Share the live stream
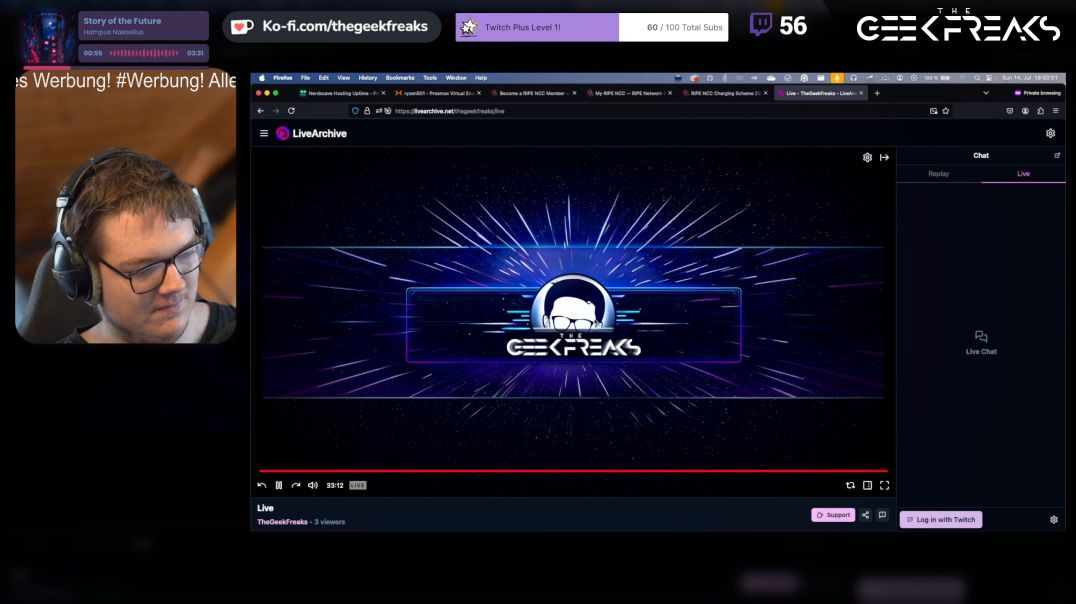Screen dimensions: 1076x604 pos(865,515)
